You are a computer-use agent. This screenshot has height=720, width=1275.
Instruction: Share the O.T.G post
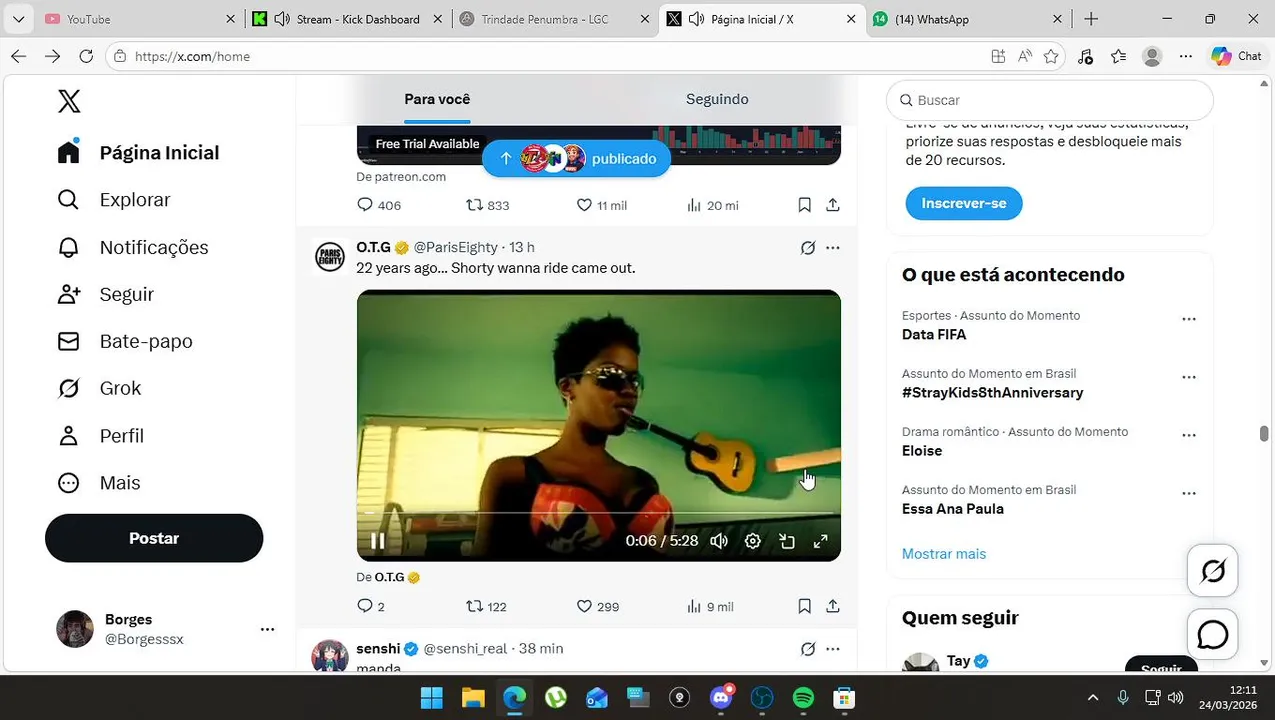point(832,606)
